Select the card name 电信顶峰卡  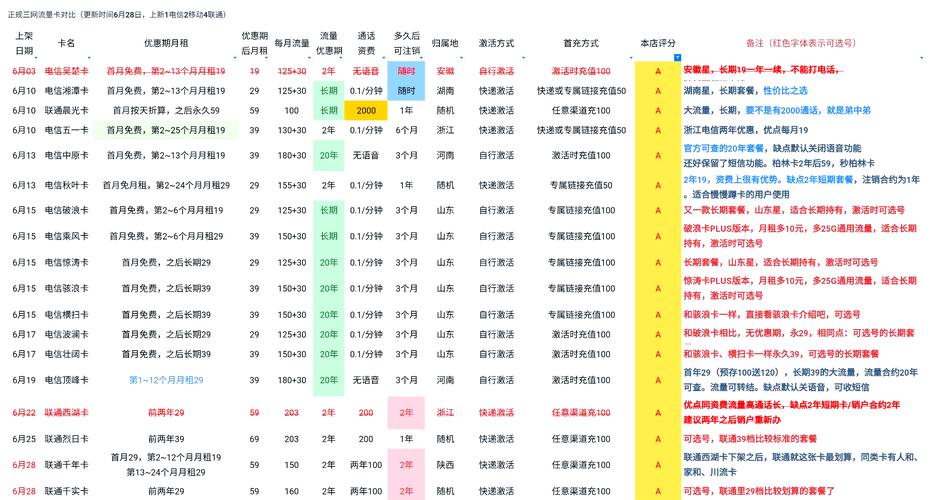[67, 380]
